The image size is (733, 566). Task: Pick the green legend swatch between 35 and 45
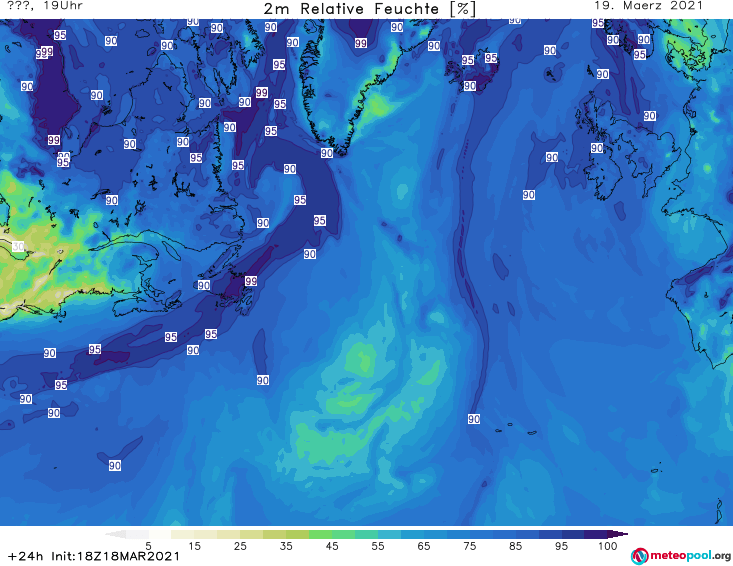(320, 534)
